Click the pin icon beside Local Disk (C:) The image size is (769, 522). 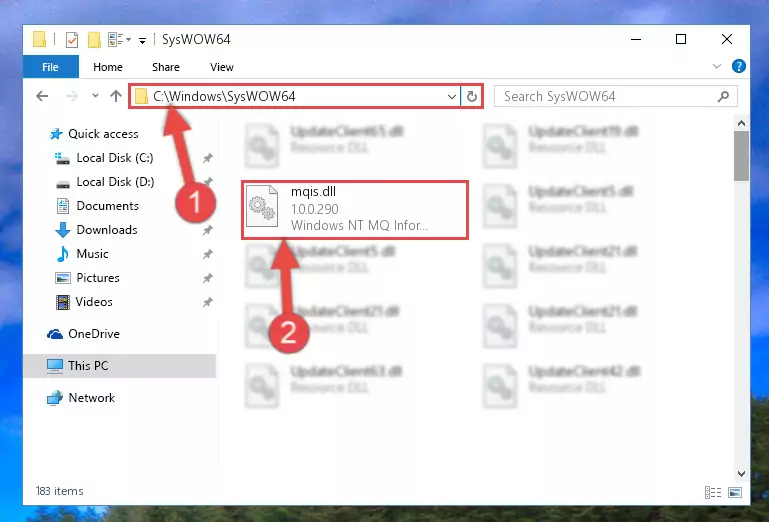pyautogui.click(x=208, y=158)
